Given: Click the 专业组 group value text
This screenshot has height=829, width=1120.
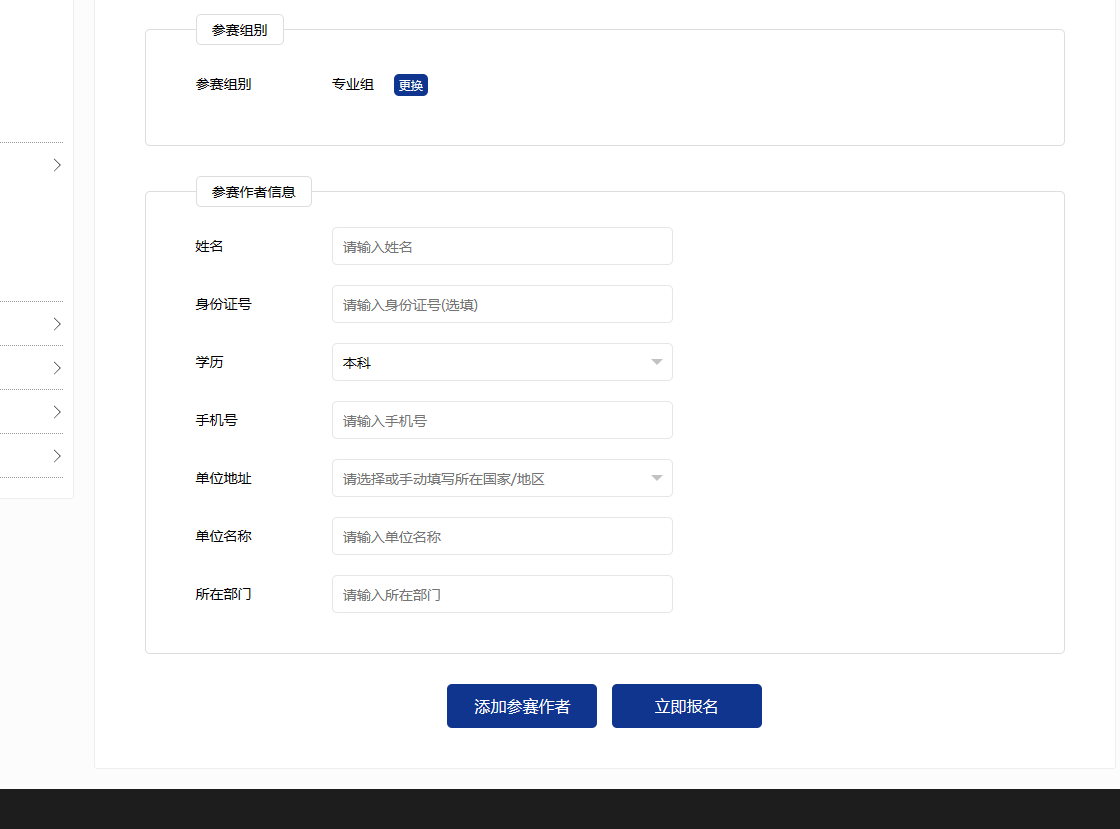Looking at the screenshot, I should tap(353, 85).
